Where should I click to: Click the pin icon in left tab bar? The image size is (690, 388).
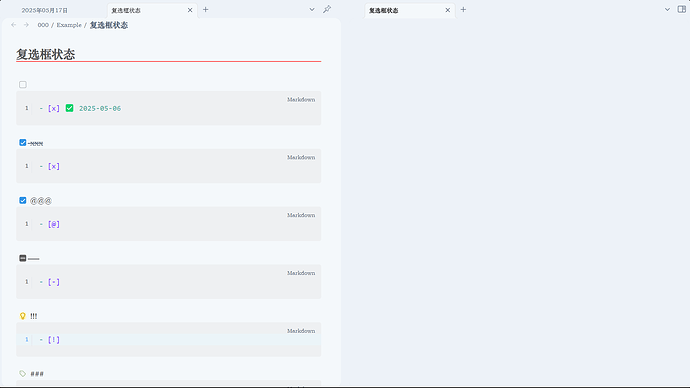(327, 9)
